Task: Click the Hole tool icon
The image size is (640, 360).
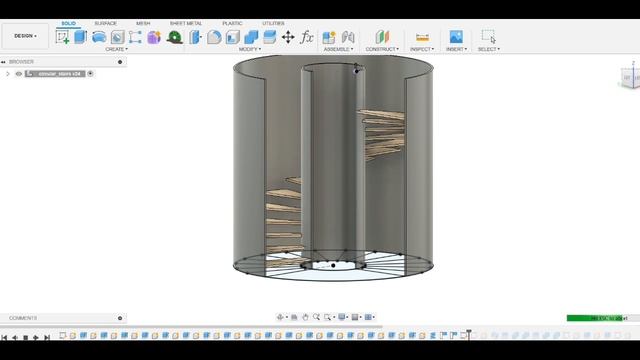Action: 118,37
